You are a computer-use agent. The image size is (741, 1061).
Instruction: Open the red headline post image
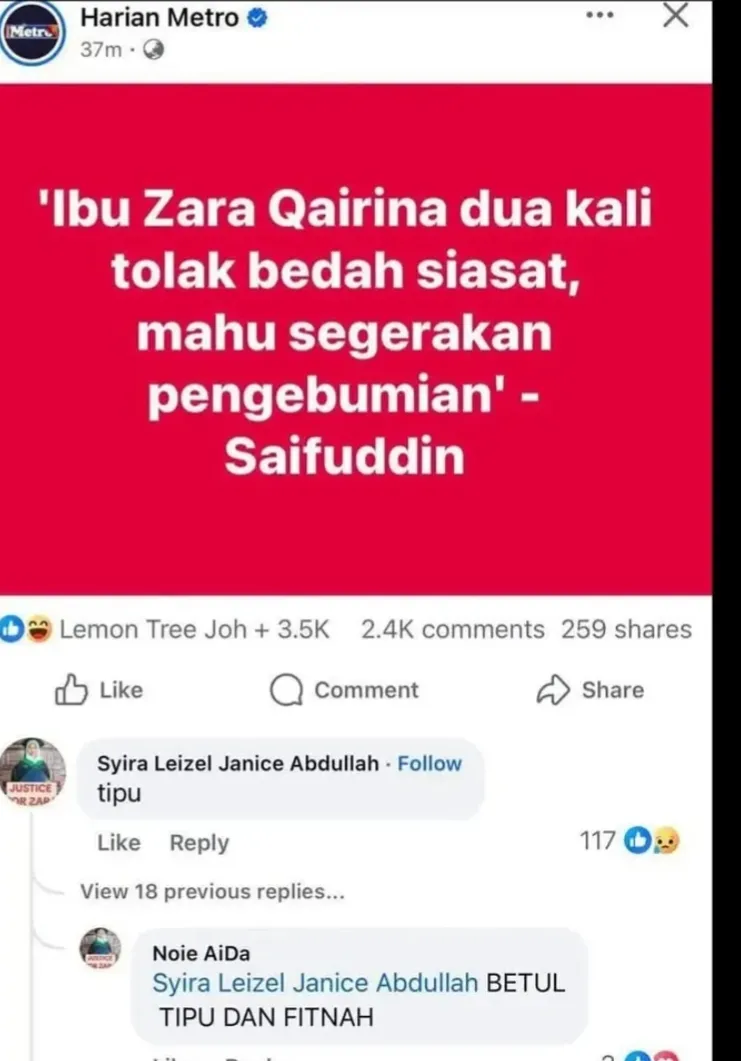356,339
